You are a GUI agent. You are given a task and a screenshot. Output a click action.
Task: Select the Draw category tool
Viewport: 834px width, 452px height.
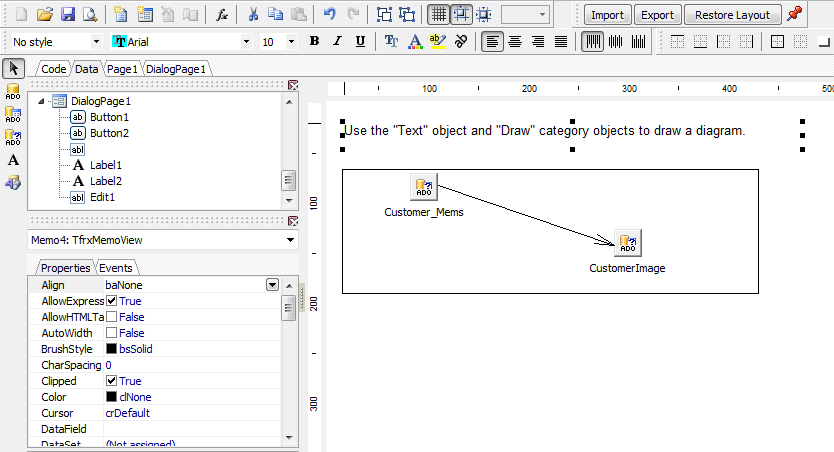pos(13,183)
